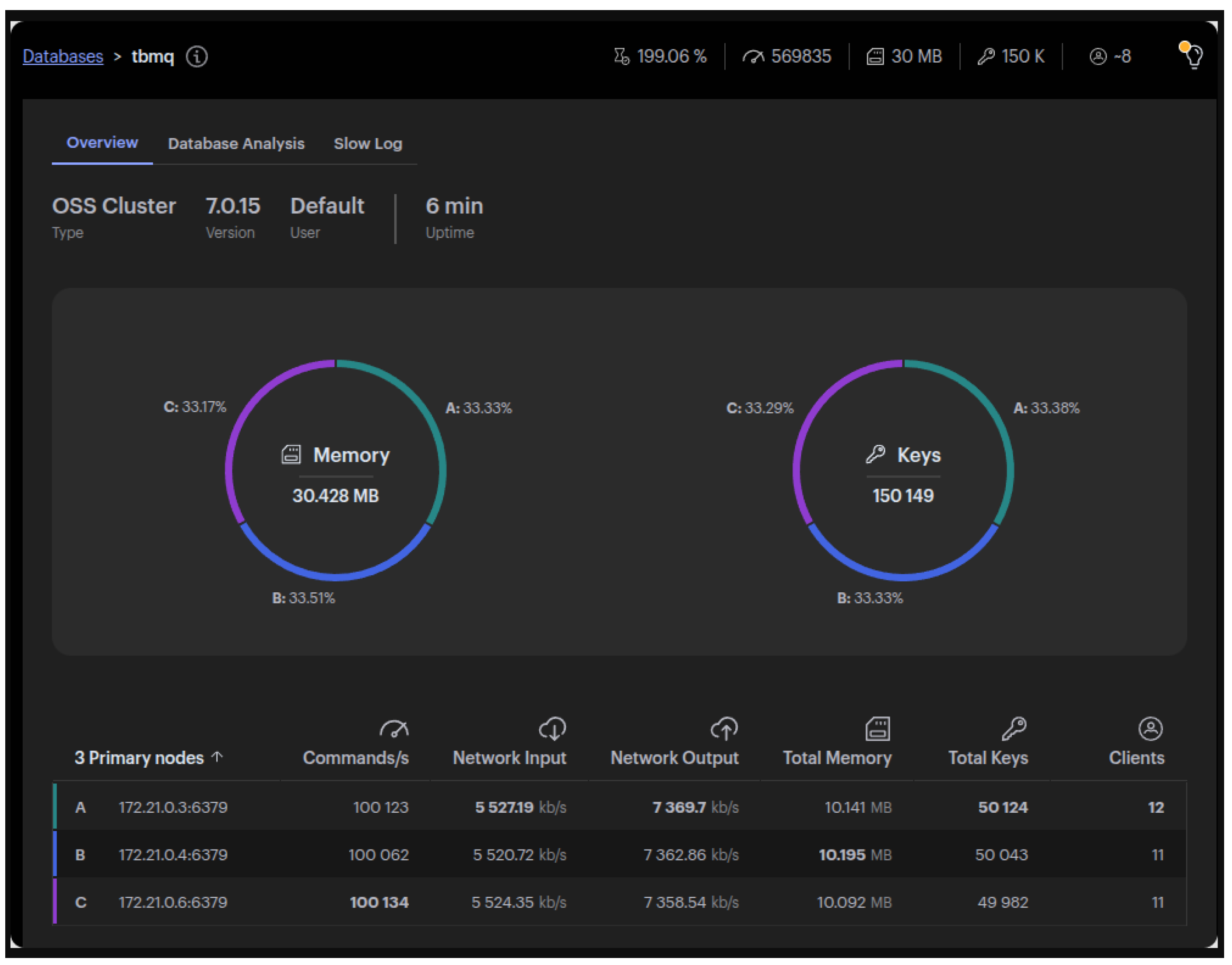Click memory icon inside Memory donut chart
This screenshot has width=1232, height=965.
click(291, 455)
